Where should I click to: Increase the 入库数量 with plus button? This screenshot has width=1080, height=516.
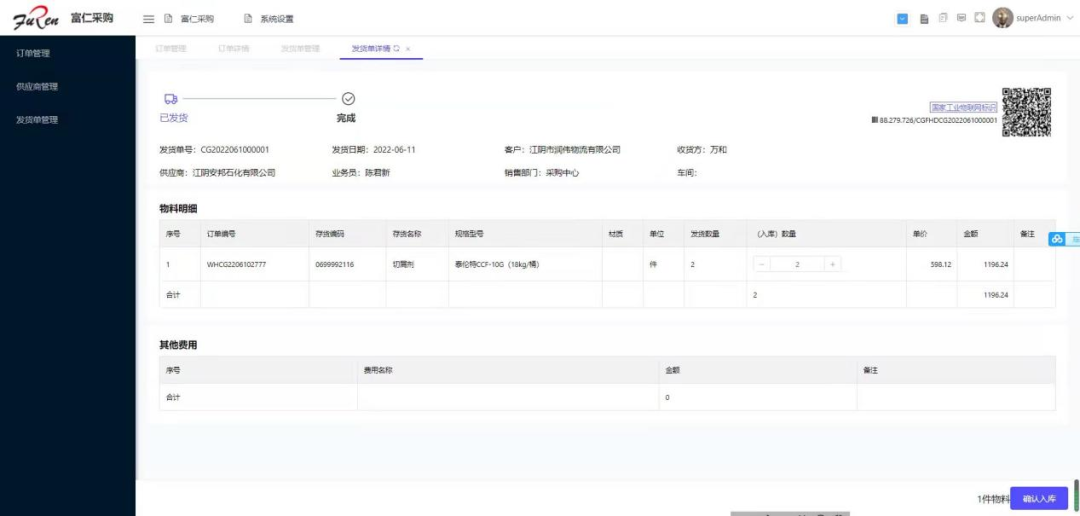pyautogui.click(x=833, y=264)
